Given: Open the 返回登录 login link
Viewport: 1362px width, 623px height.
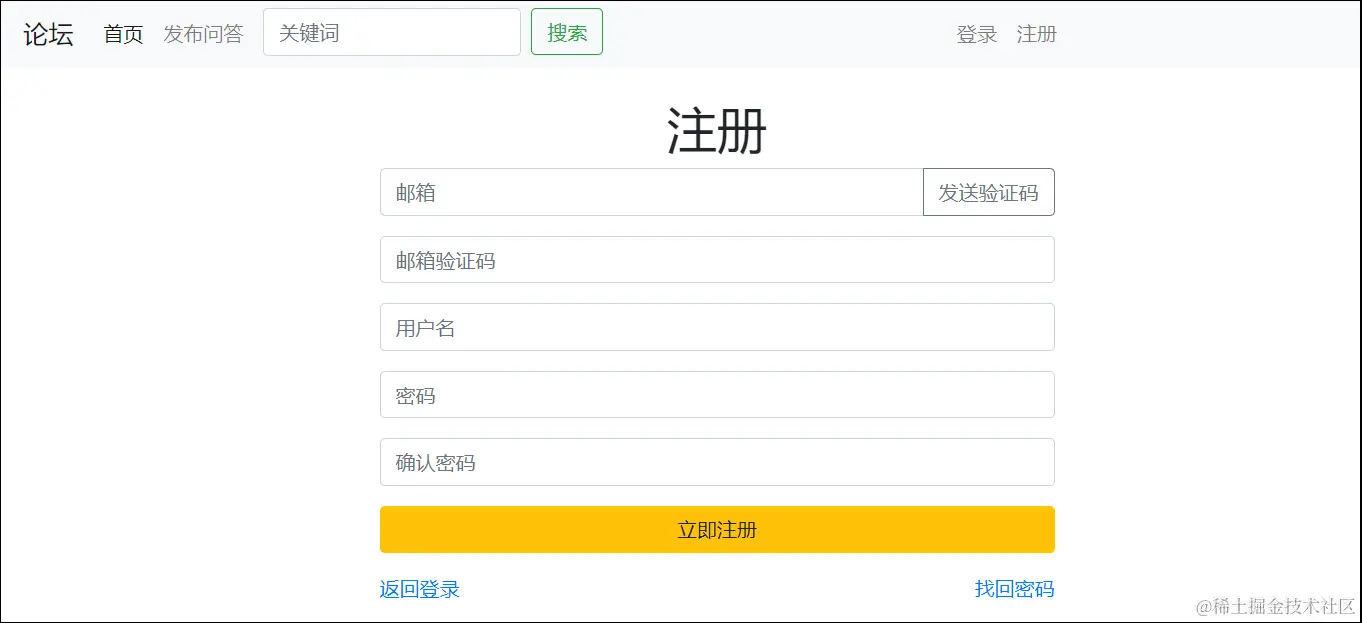Looking at the screenshot, I should (x=419, y=589).
